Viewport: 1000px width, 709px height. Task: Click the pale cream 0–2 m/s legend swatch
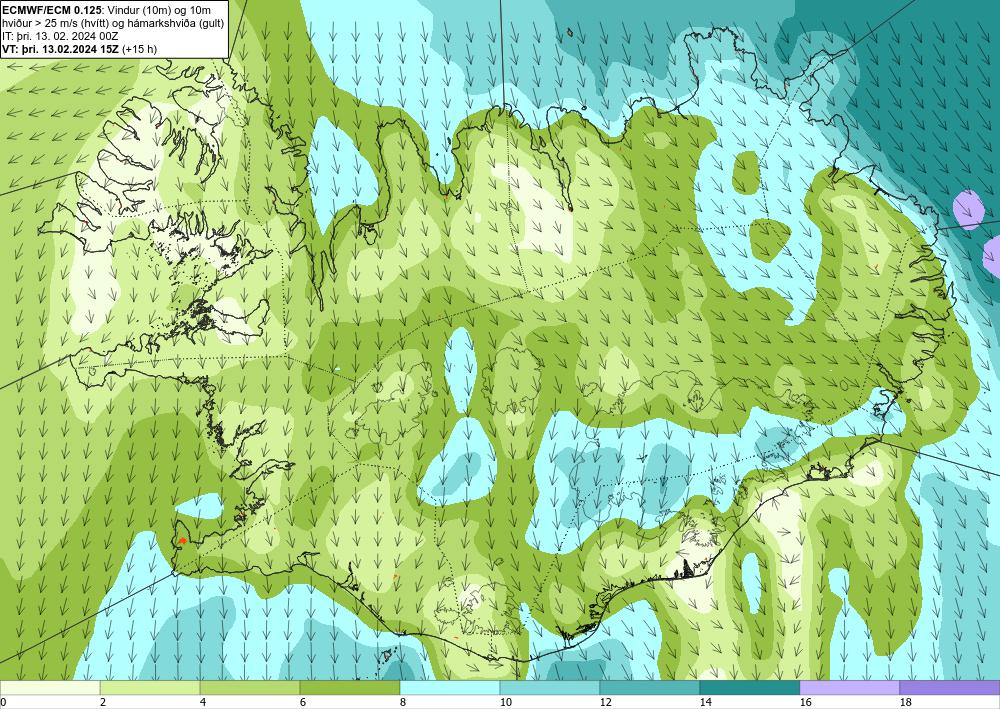(50, 687)
